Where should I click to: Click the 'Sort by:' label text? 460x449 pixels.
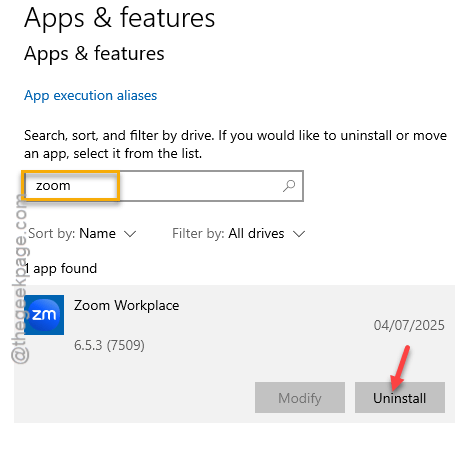pyautogui.click(x=52, y=233)
